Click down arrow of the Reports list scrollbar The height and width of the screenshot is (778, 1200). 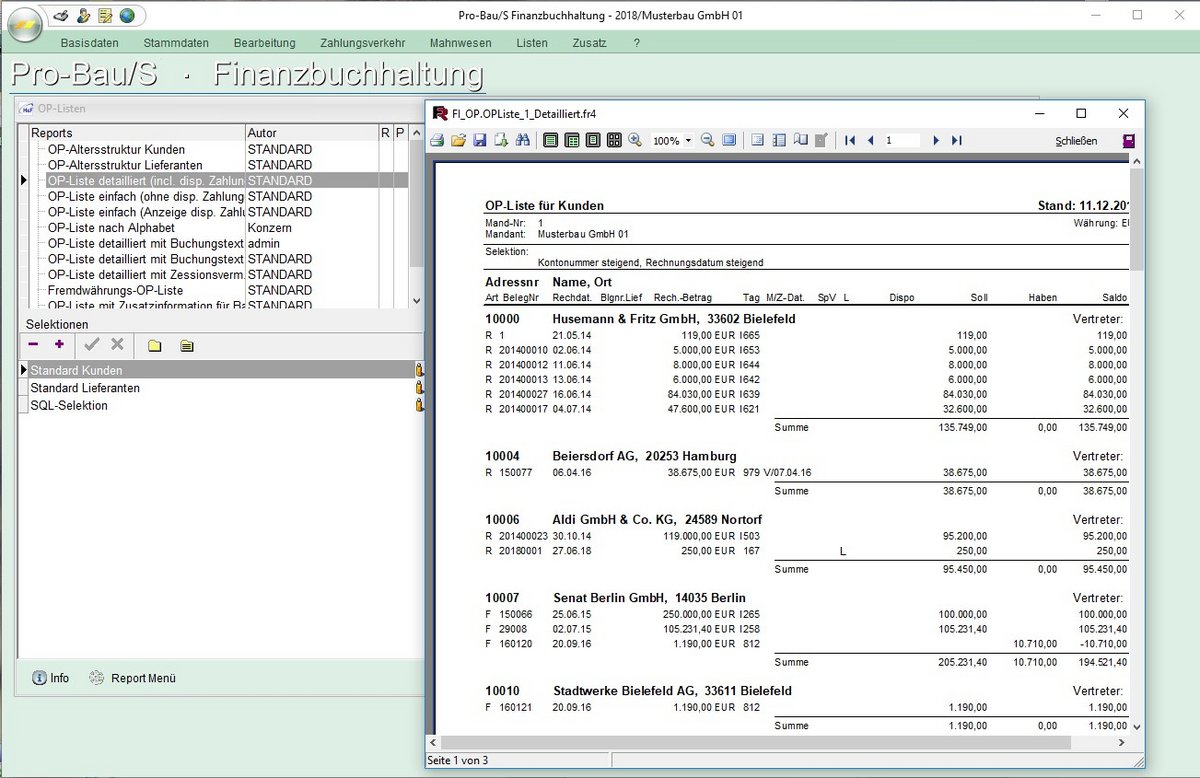[x=416, y=300]
